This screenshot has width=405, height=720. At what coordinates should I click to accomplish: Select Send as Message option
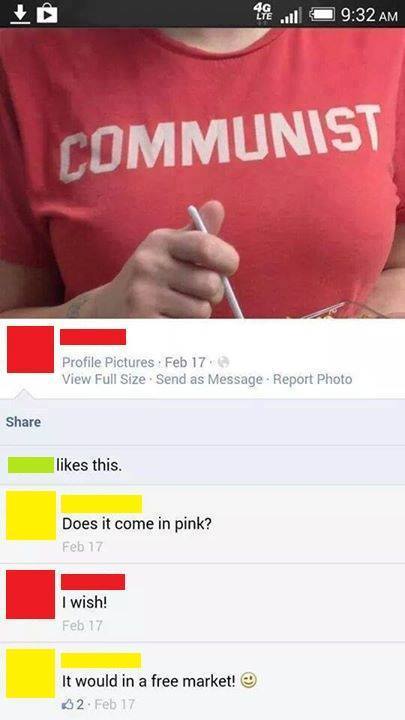pyautogui.click(x=209, y=379)
